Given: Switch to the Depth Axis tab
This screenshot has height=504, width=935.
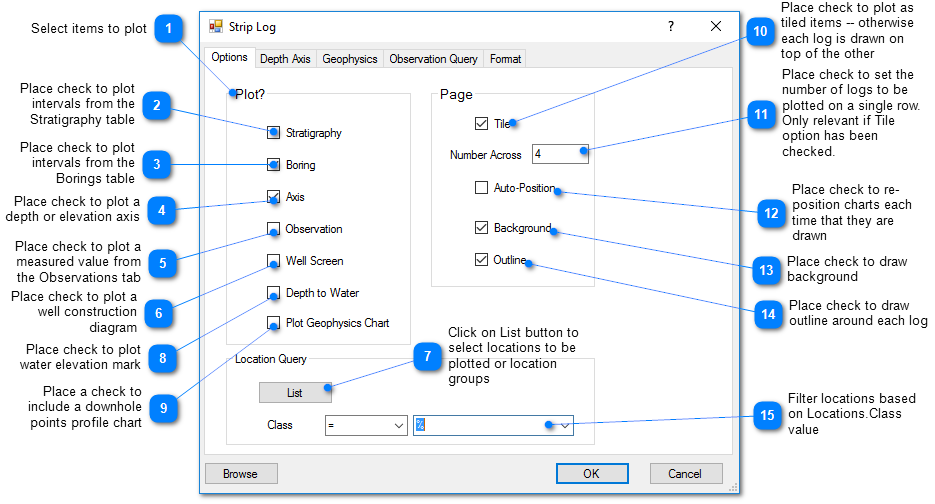Looking at the screenshot, I should [x=285, y=59].
